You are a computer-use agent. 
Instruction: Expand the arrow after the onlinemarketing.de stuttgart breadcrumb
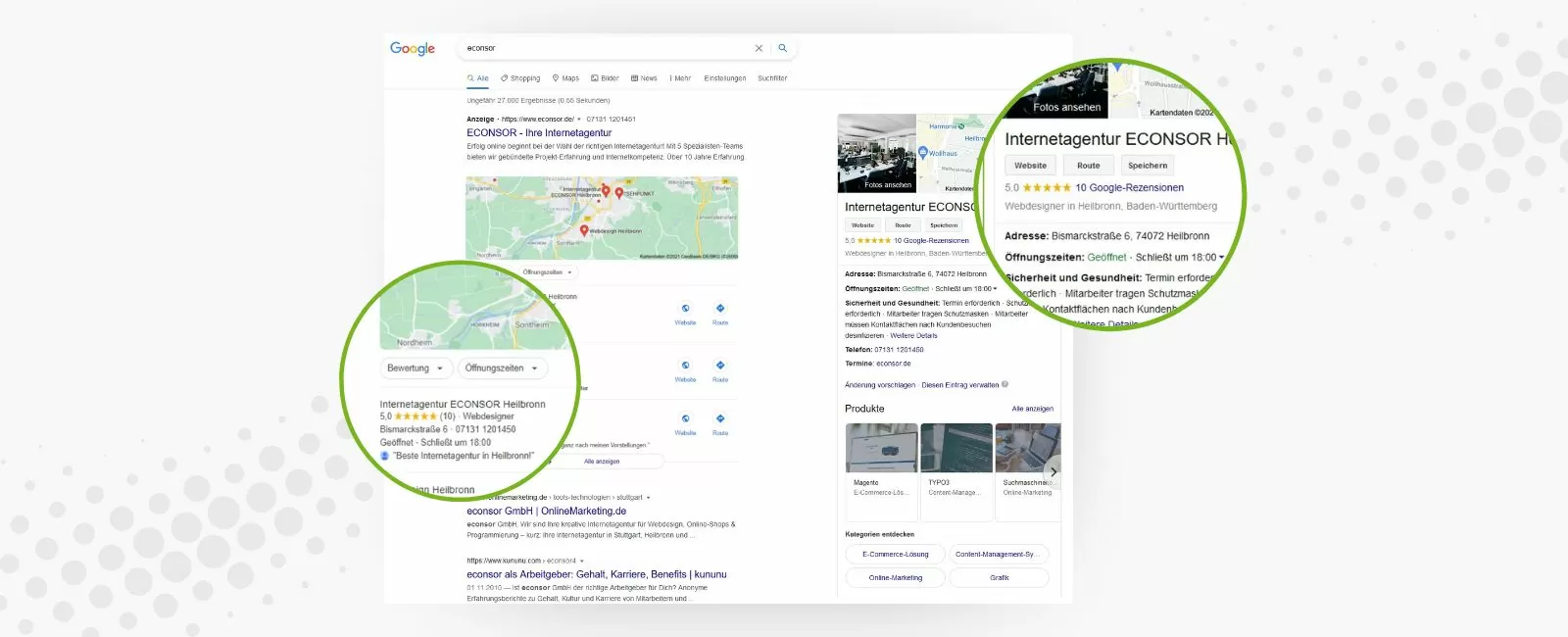coord(648,498)
